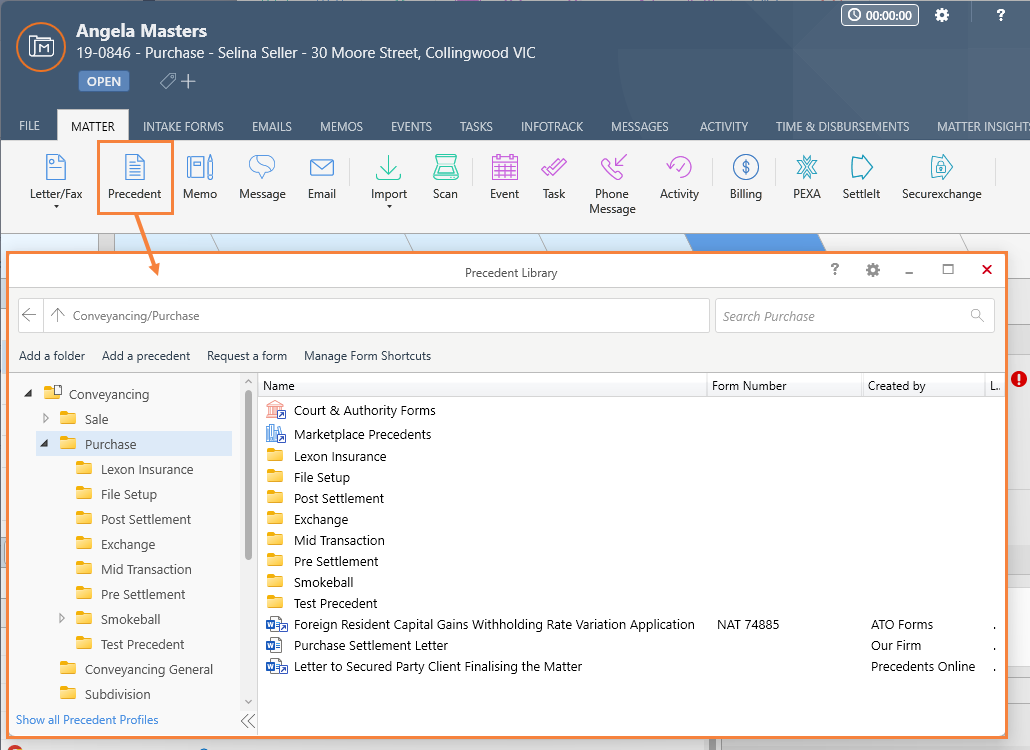This screenshot has height=750, width=1030.
Task: Select Lexon Insurance in the folder tree
Action: tap(147, 469)
